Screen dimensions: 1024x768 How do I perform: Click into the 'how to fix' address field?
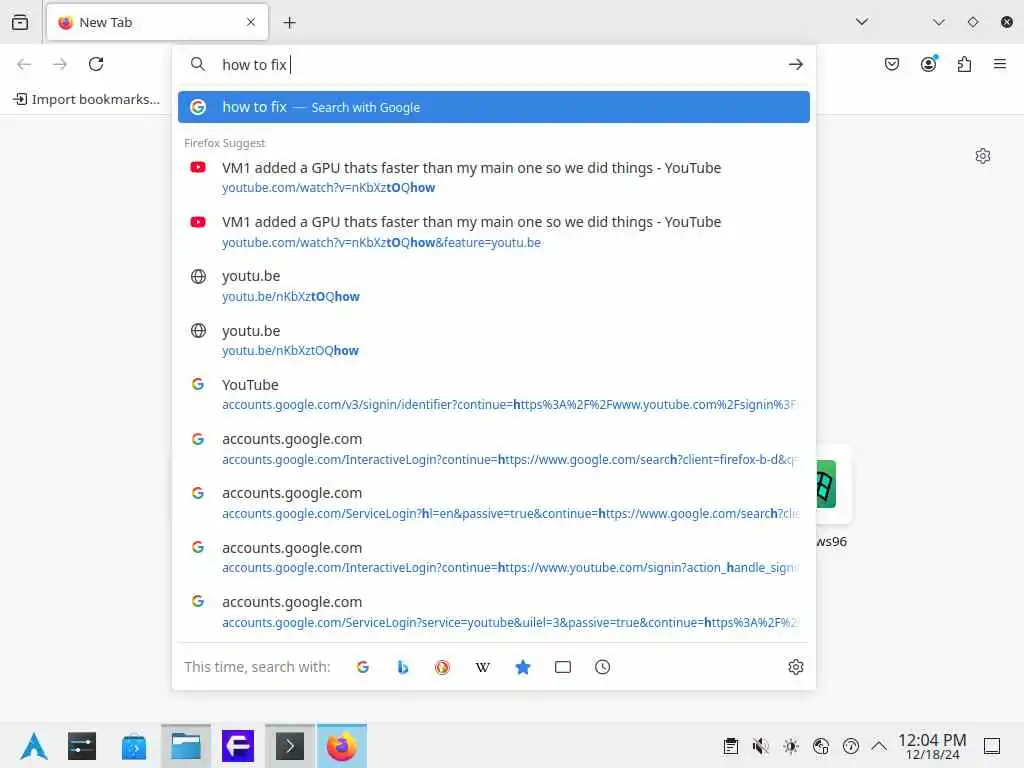(x=496, y=65)
